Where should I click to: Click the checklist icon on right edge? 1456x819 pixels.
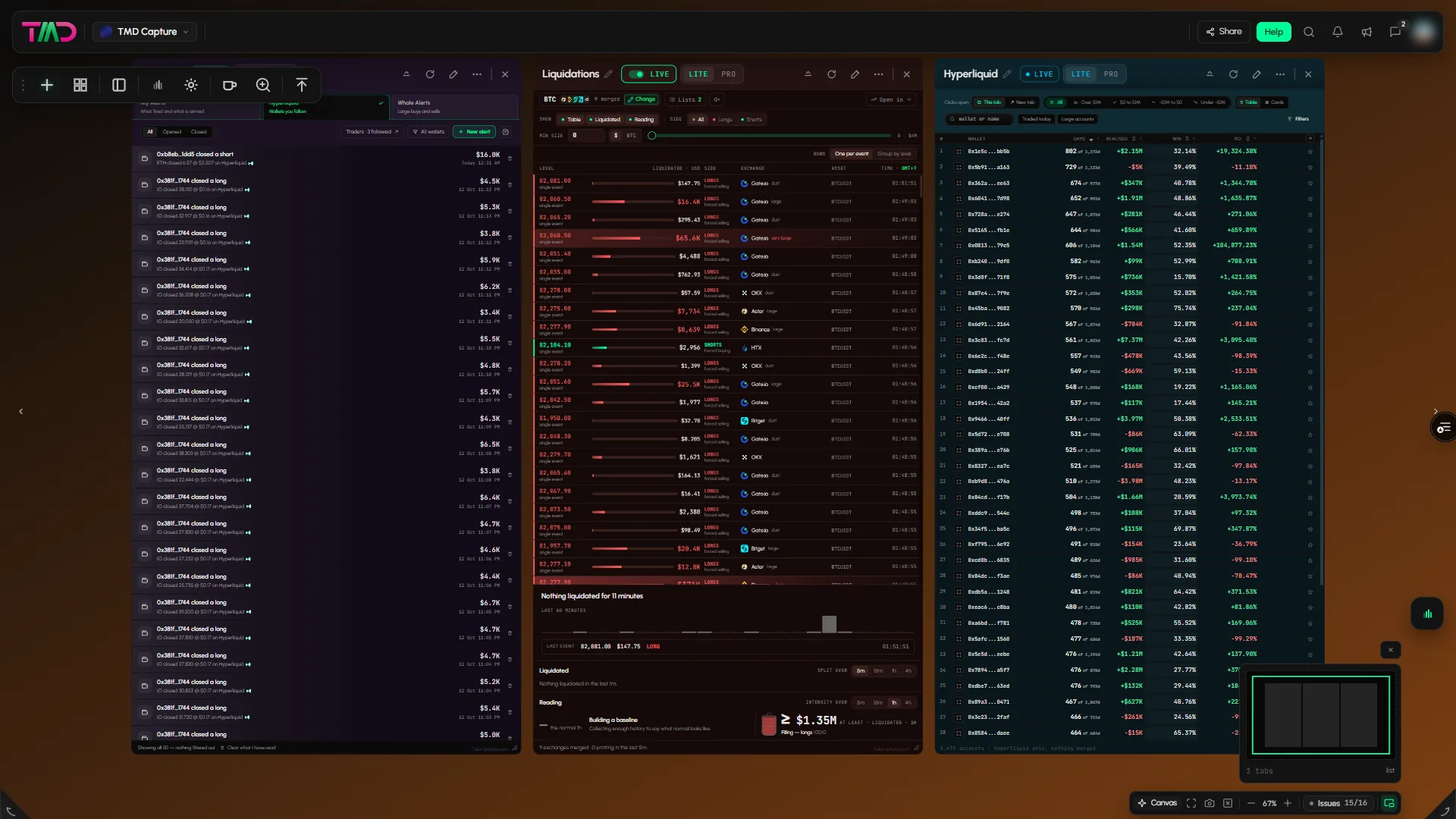pos(1443,428)
